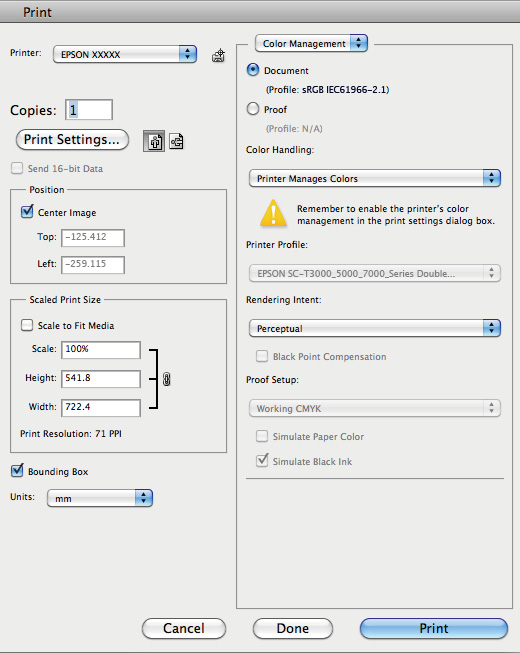Click the text Profile: sRGB IEC61966-2.1

327,90
